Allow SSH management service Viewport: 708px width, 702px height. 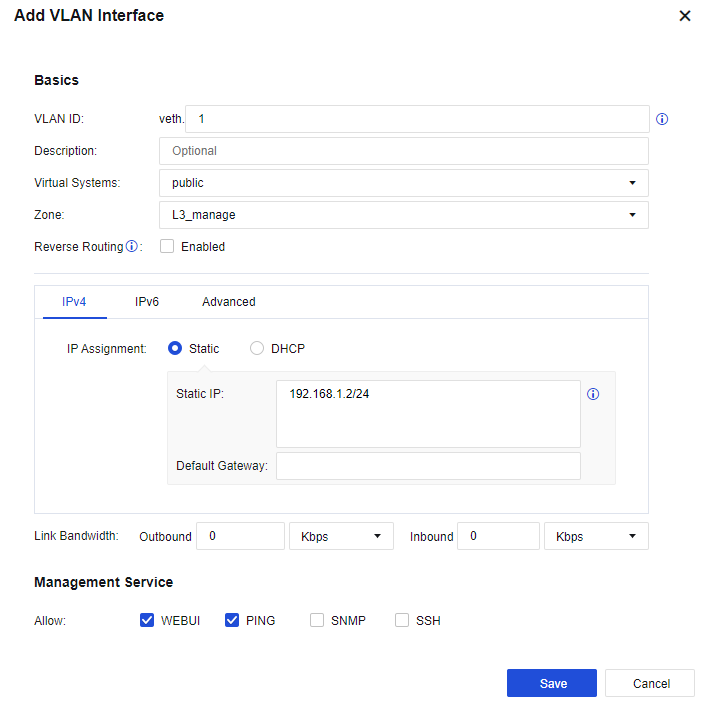(x=402, y=620)
